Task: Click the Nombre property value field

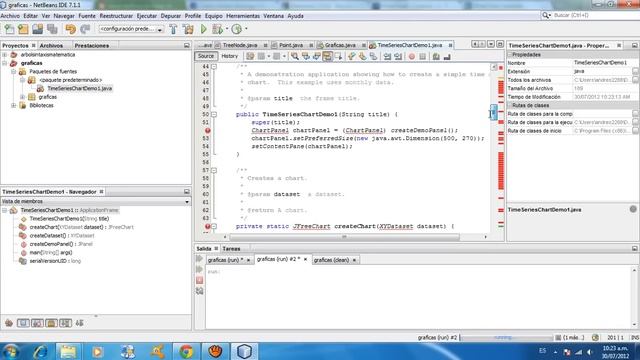Action: (x=606, y=63)
